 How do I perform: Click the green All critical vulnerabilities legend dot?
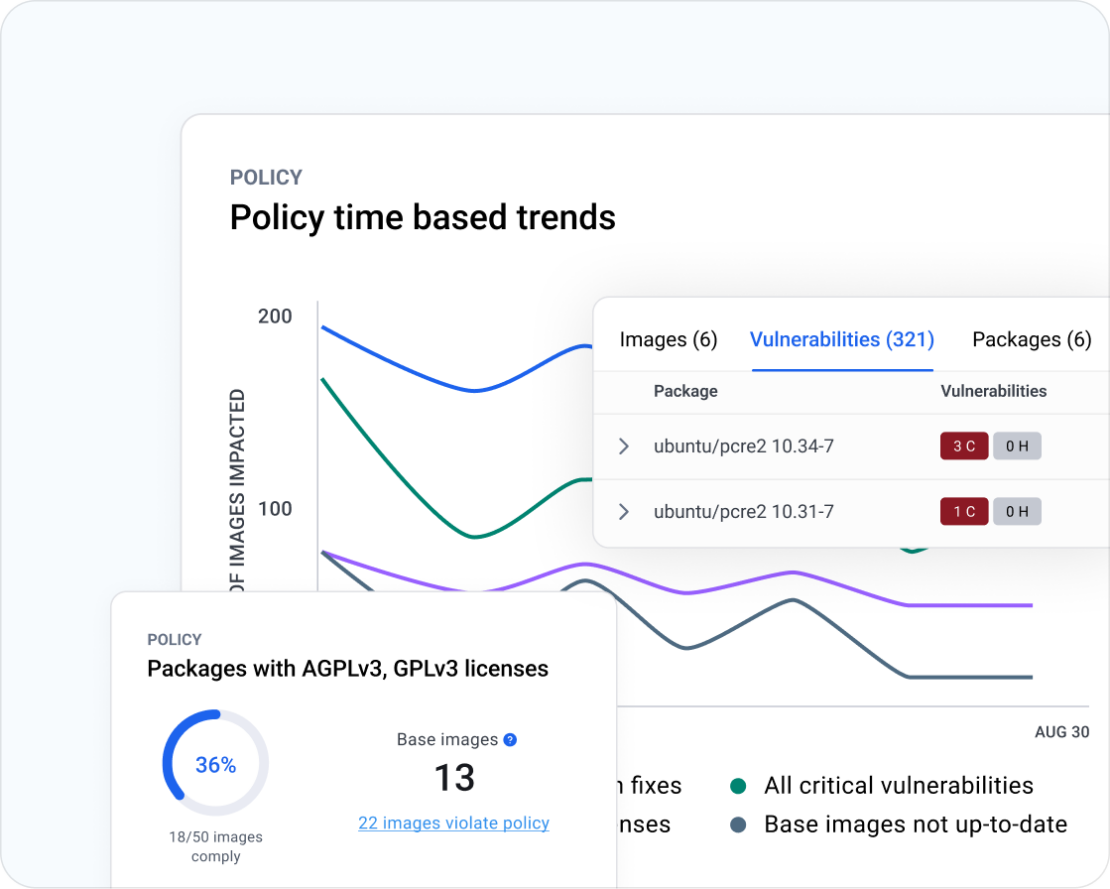738,785
